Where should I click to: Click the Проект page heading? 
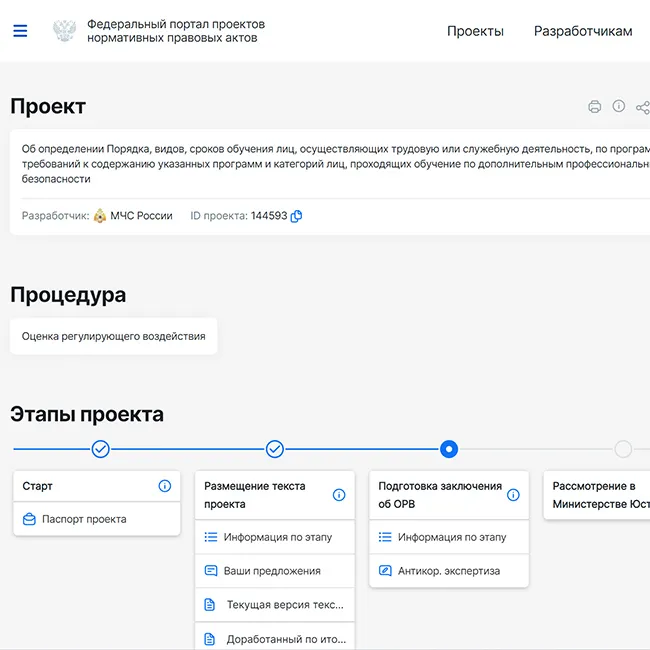(48, 106)
